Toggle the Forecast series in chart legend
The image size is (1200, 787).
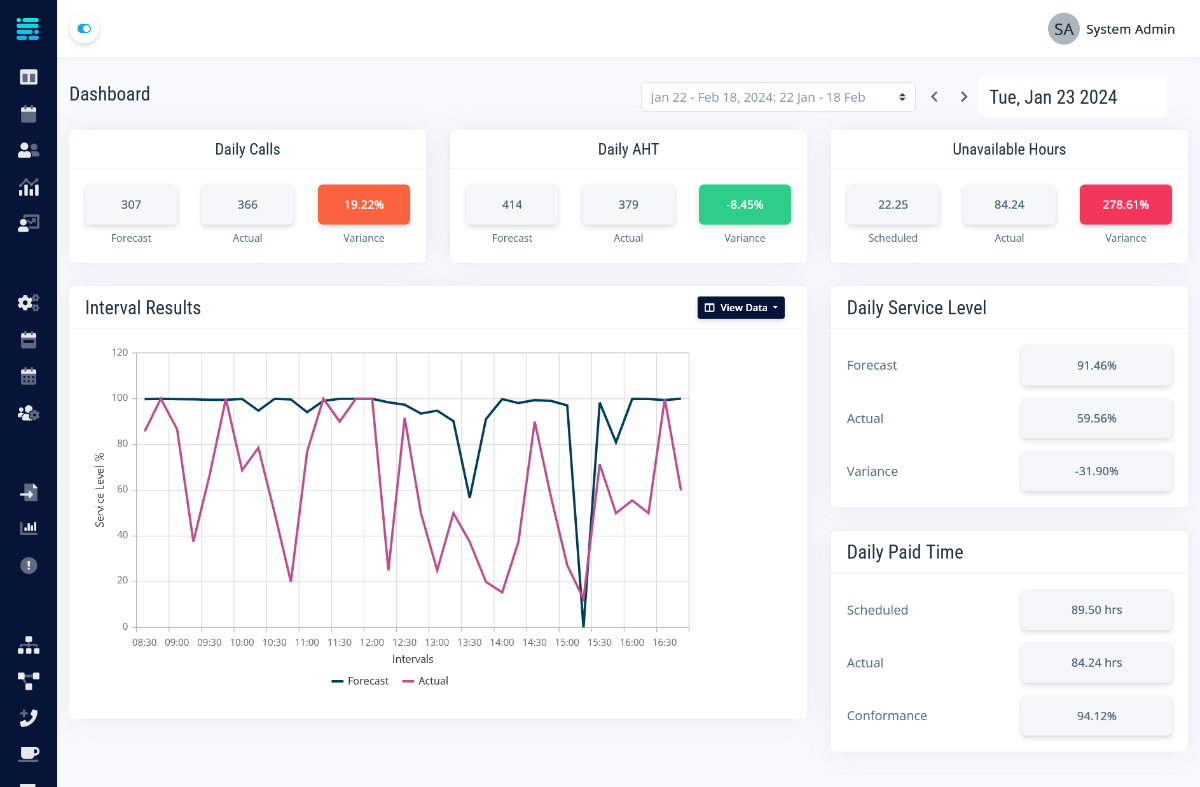360,680
